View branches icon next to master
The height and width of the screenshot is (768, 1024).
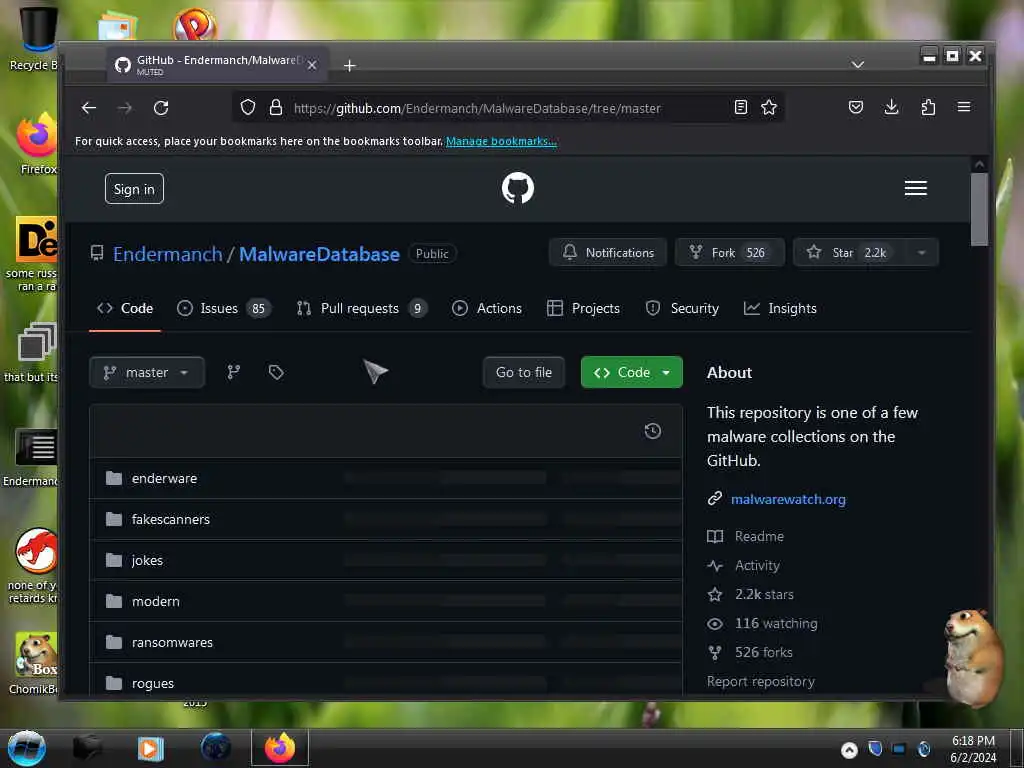[x=233, y=372]
